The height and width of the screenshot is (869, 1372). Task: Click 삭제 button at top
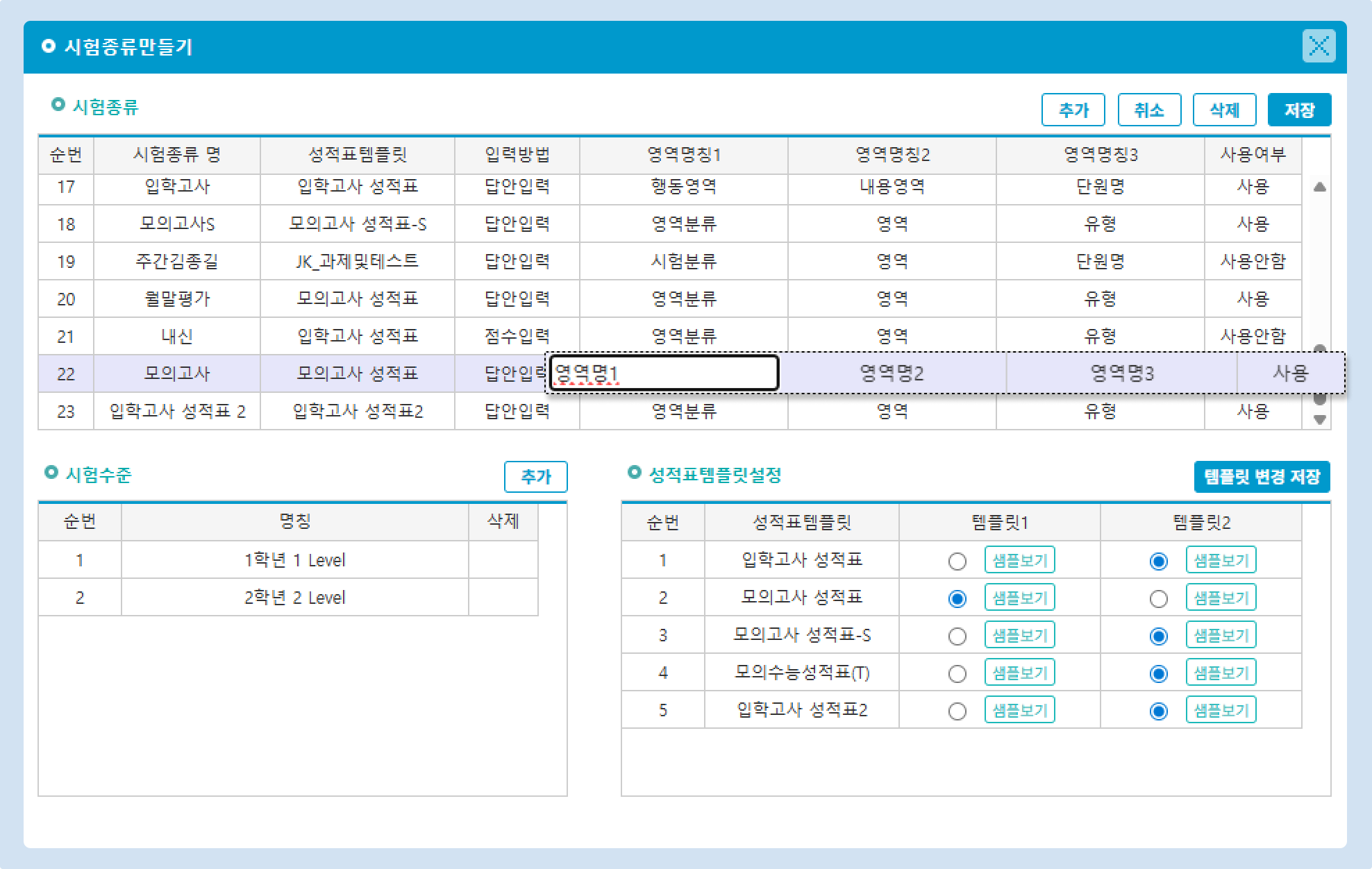(1224, 110)
